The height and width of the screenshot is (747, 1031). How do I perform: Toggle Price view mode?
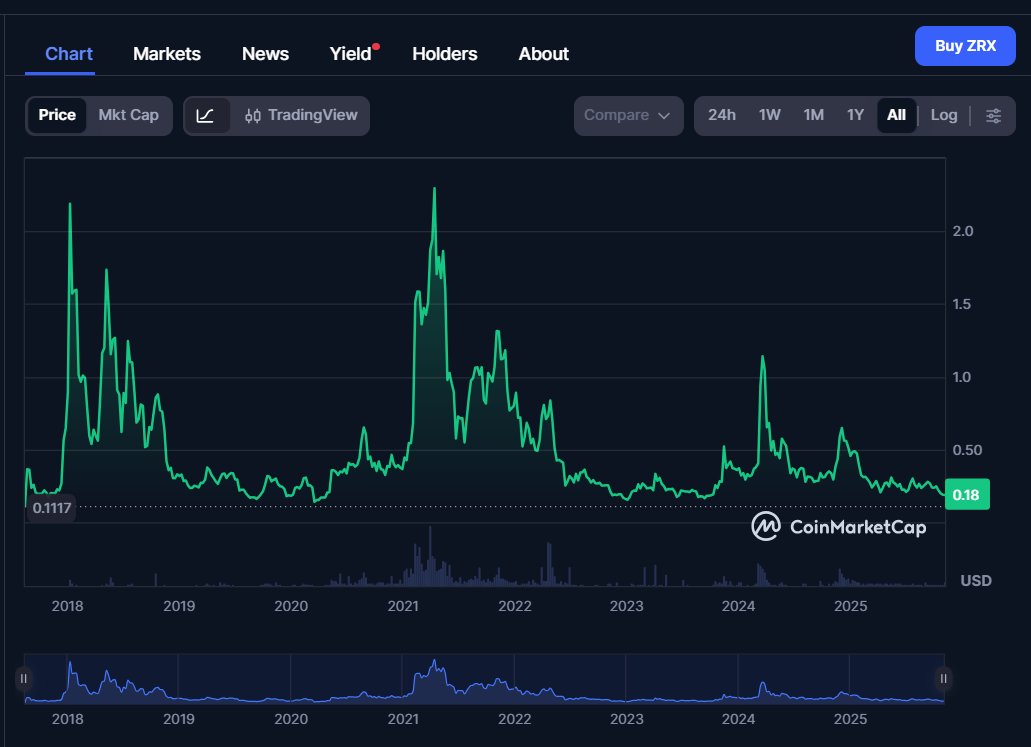(57, 115)
